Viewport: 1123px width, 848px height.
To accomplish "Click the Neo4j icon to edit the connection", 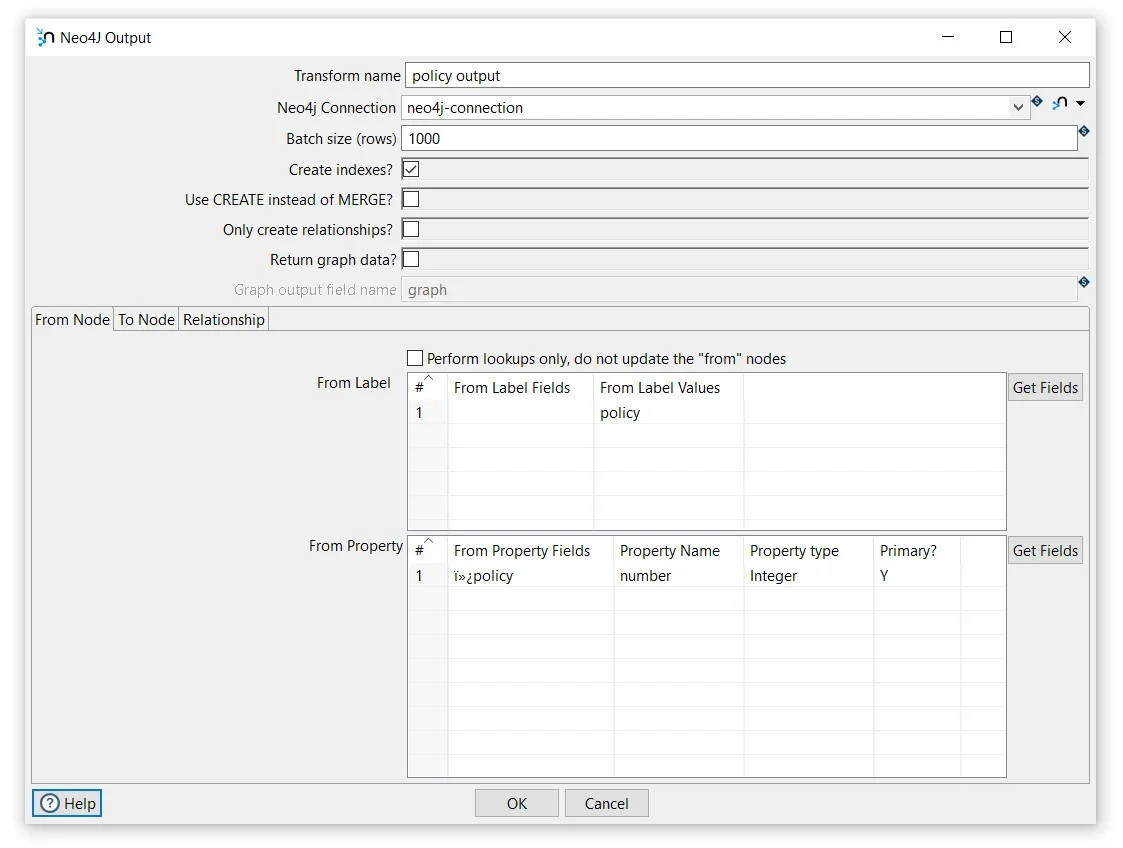I will [1059, 101].
